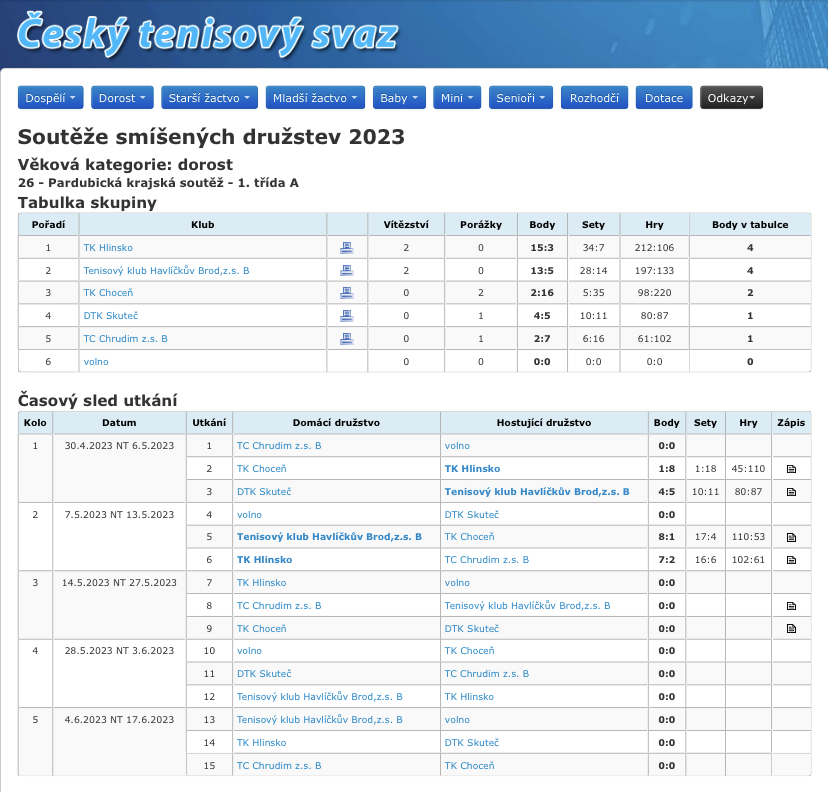
Task: Open print icon for TK Choceň standings row
Action: [x=346, y=293]
